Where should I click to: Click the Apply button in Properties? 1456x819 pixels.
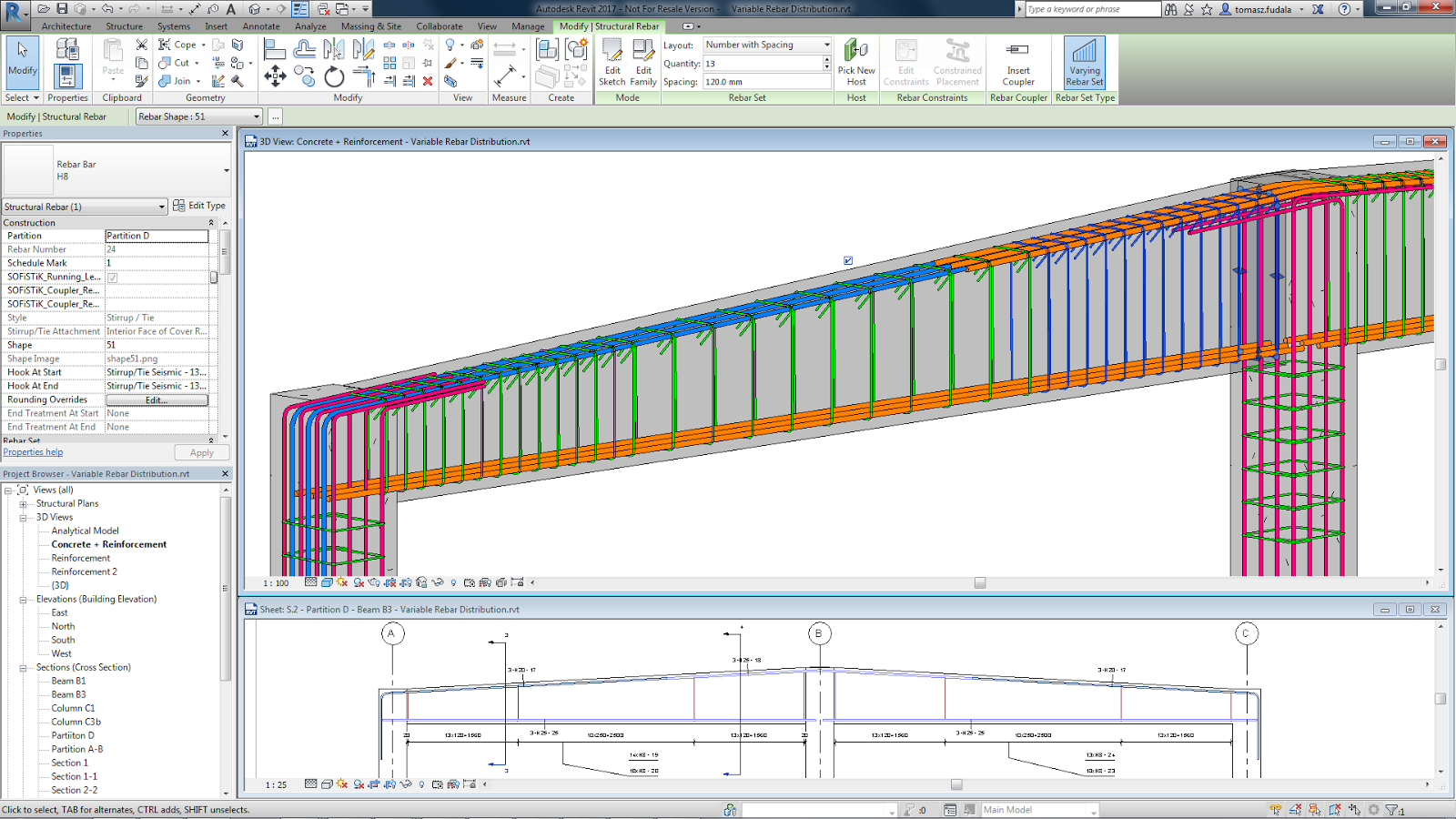tap(201, 452)
